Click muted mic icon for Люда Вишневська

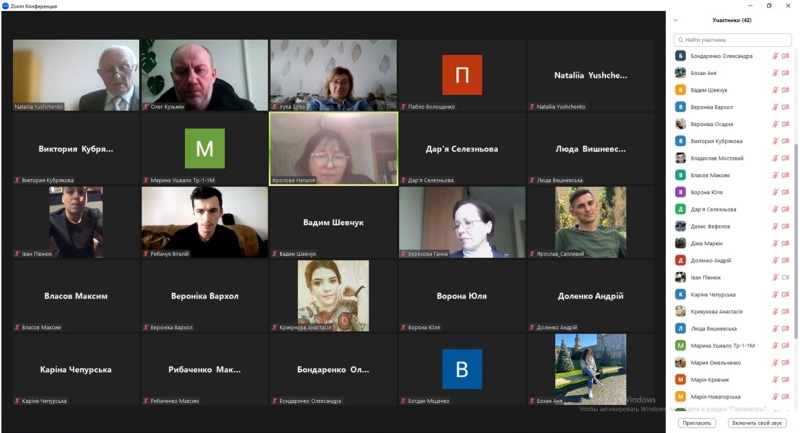[x=775, y=328]
